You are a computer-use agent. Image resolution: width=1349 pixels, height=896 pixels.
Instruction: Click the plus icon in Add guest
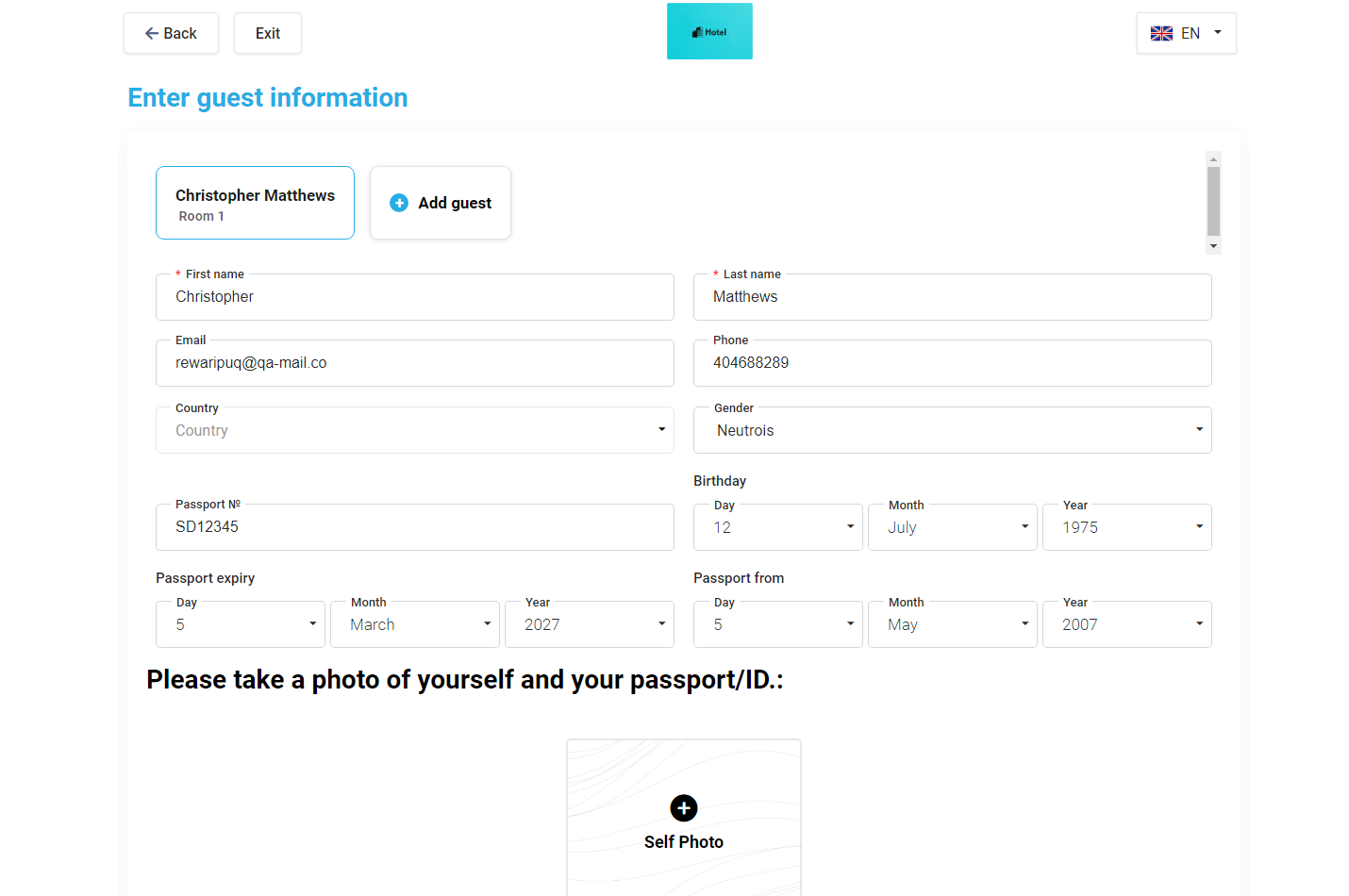click(399, 203)
